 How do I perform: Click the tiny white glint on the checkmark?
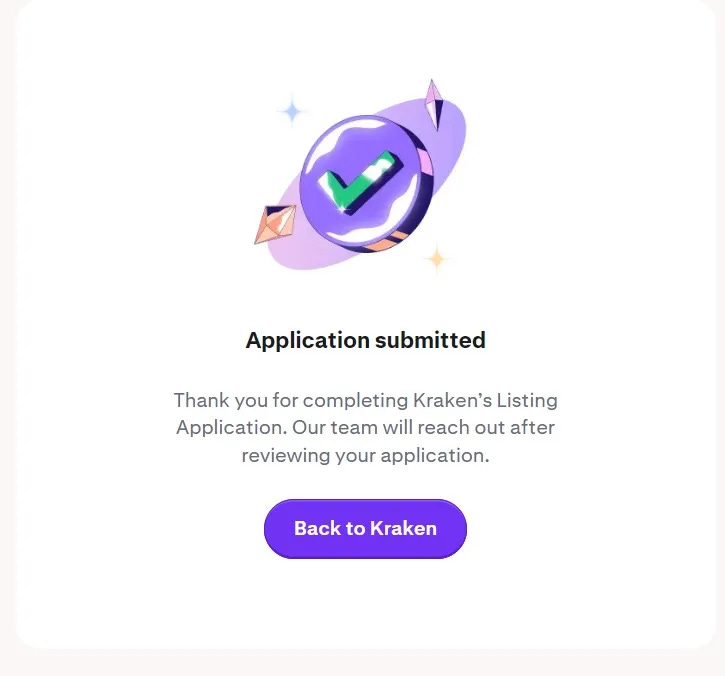(x=342, y=209)
